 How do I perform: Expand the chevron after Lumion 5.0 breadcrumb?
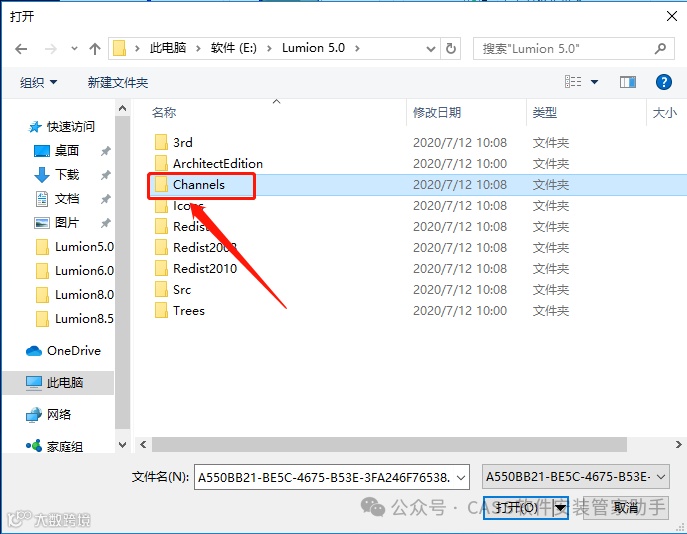357,48
